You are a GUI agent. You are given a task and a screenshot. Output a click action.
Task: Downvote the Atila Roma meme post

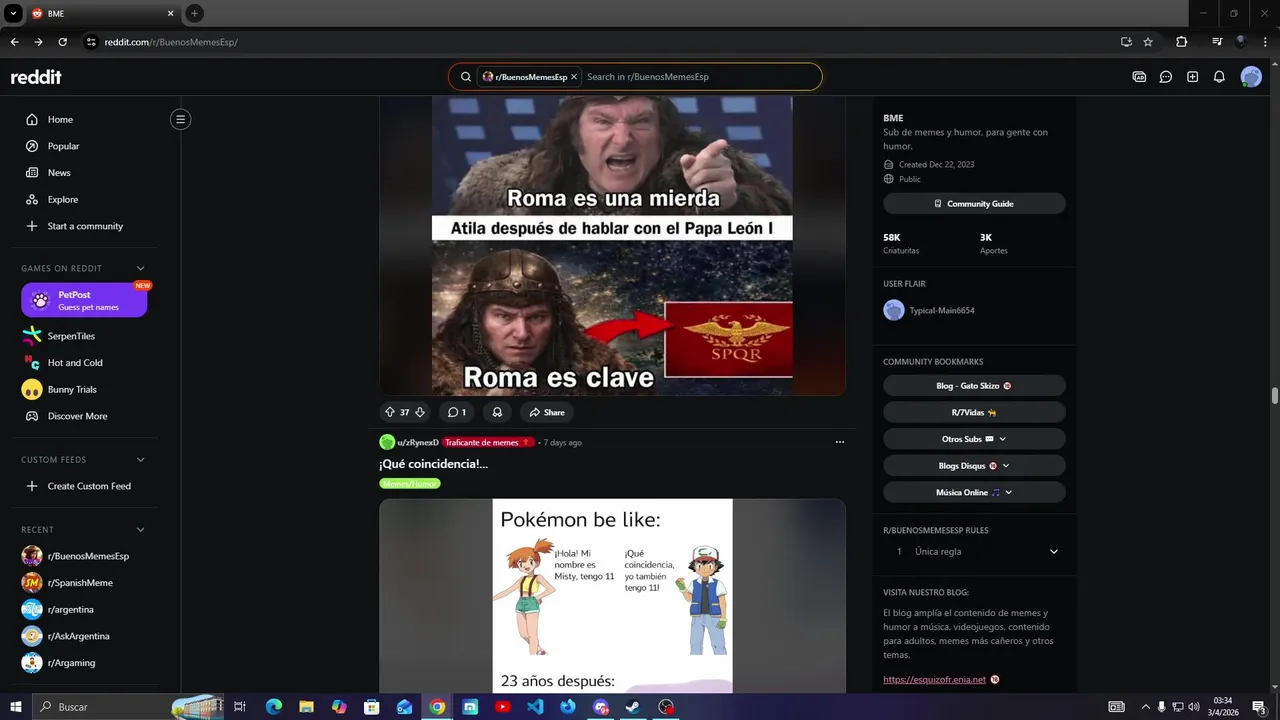[x=420, y=412]
